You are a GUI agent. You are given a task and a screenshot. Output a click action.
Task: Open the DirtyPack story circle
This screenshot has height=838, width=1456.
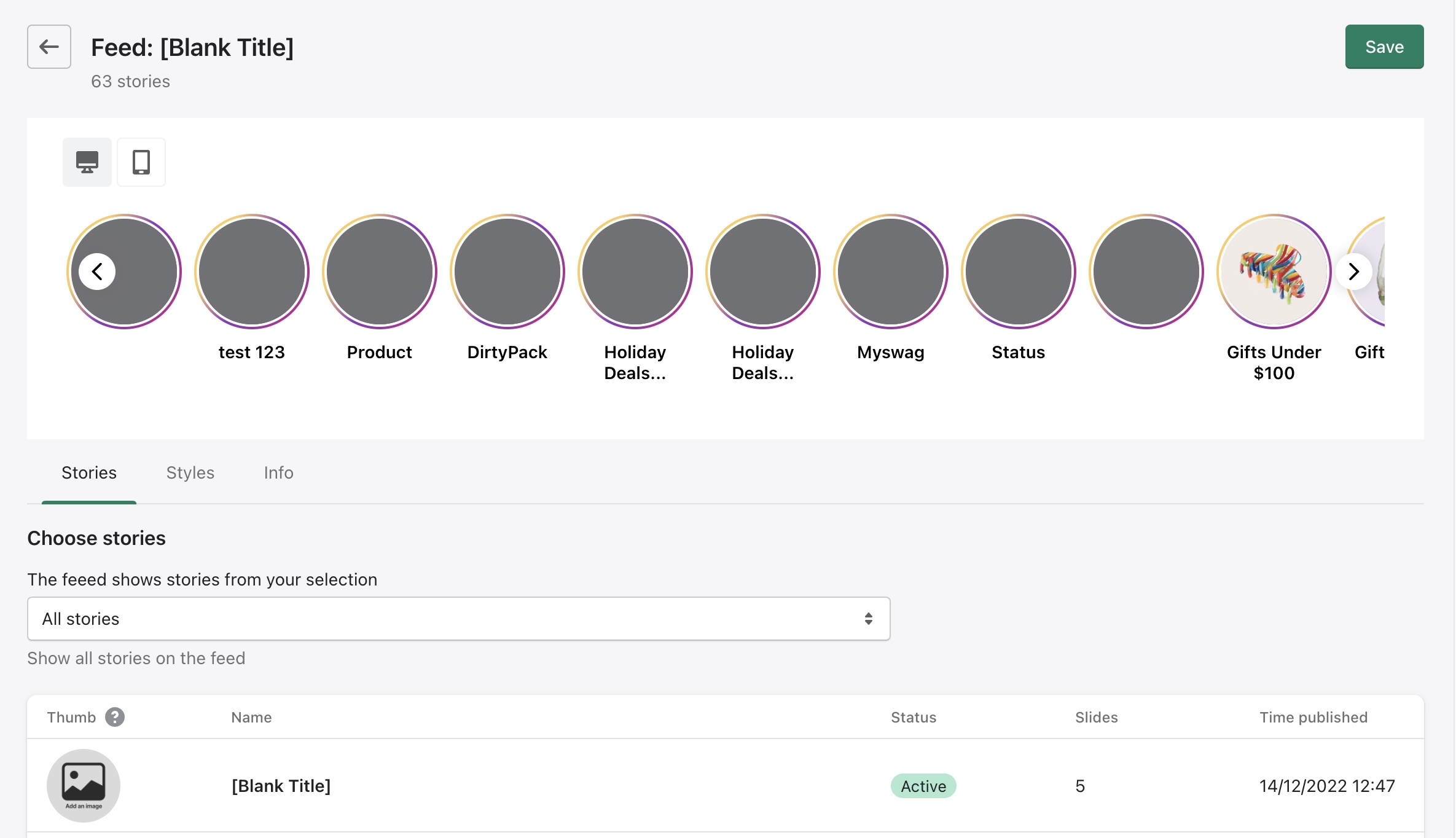pyautogui.click(x=507, y=272)
